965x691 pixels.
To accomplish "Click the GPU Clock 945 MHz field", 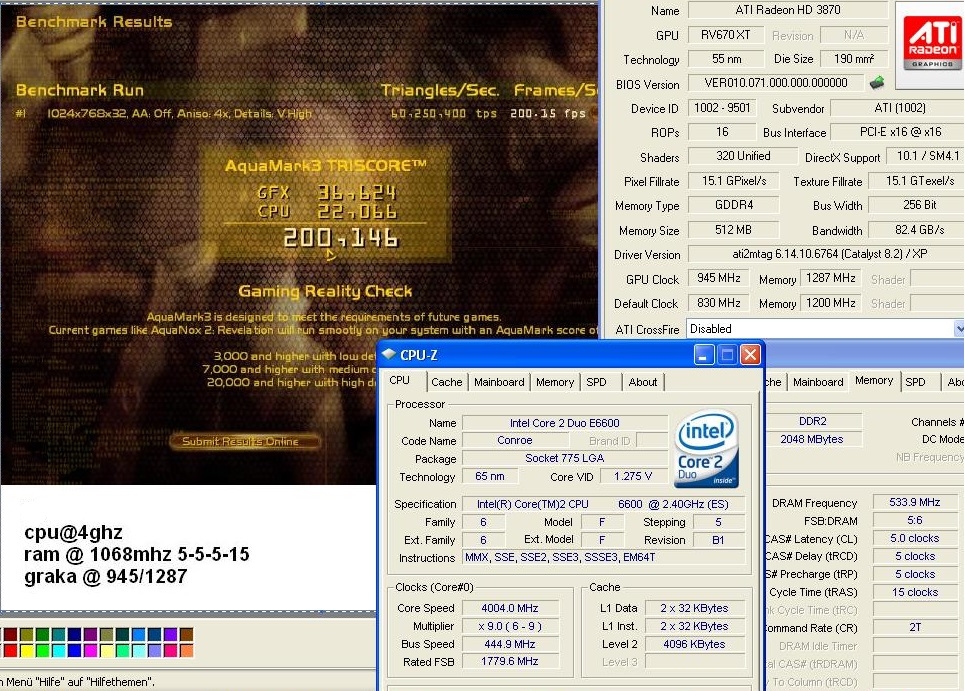I will coord(718,278).
